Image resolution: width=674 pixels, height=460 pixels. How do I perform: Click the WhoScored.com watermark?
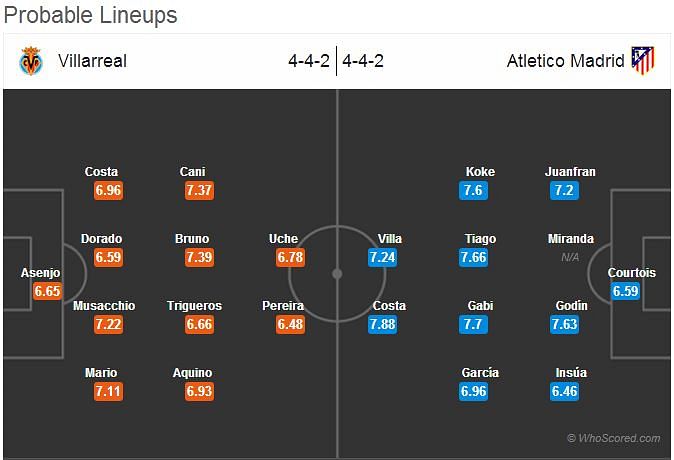pyautogui.click(x=614, y=438)
